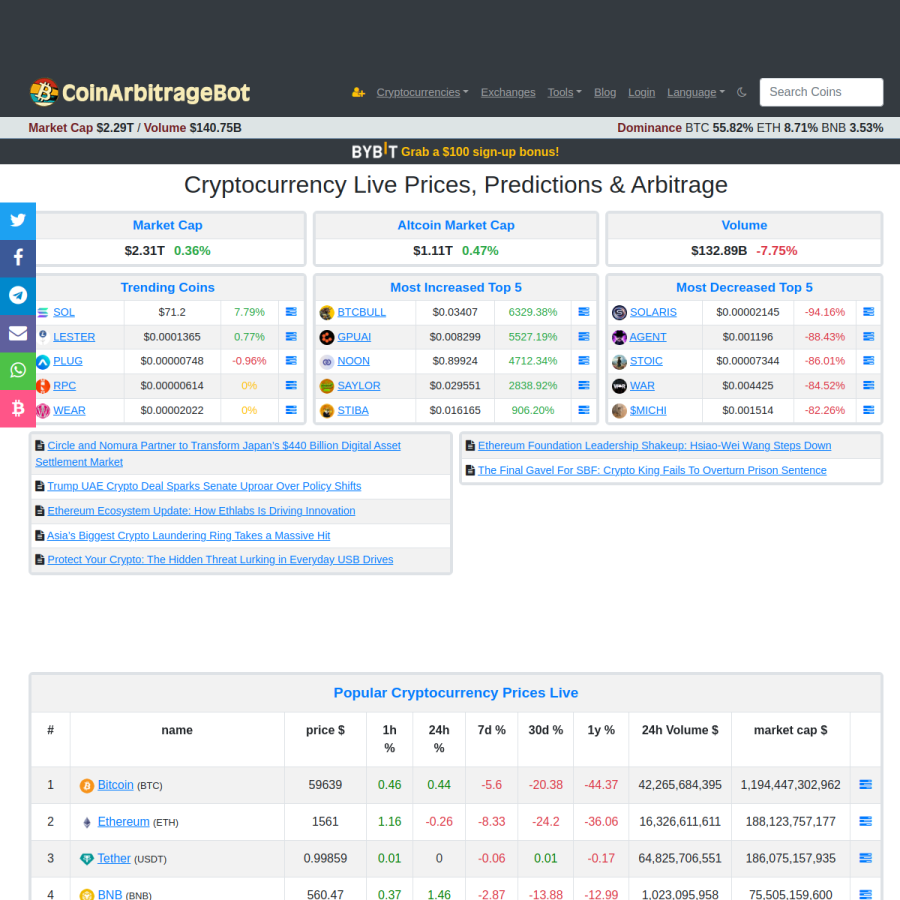Open the WAR coin link

click(x=642, y=386)
